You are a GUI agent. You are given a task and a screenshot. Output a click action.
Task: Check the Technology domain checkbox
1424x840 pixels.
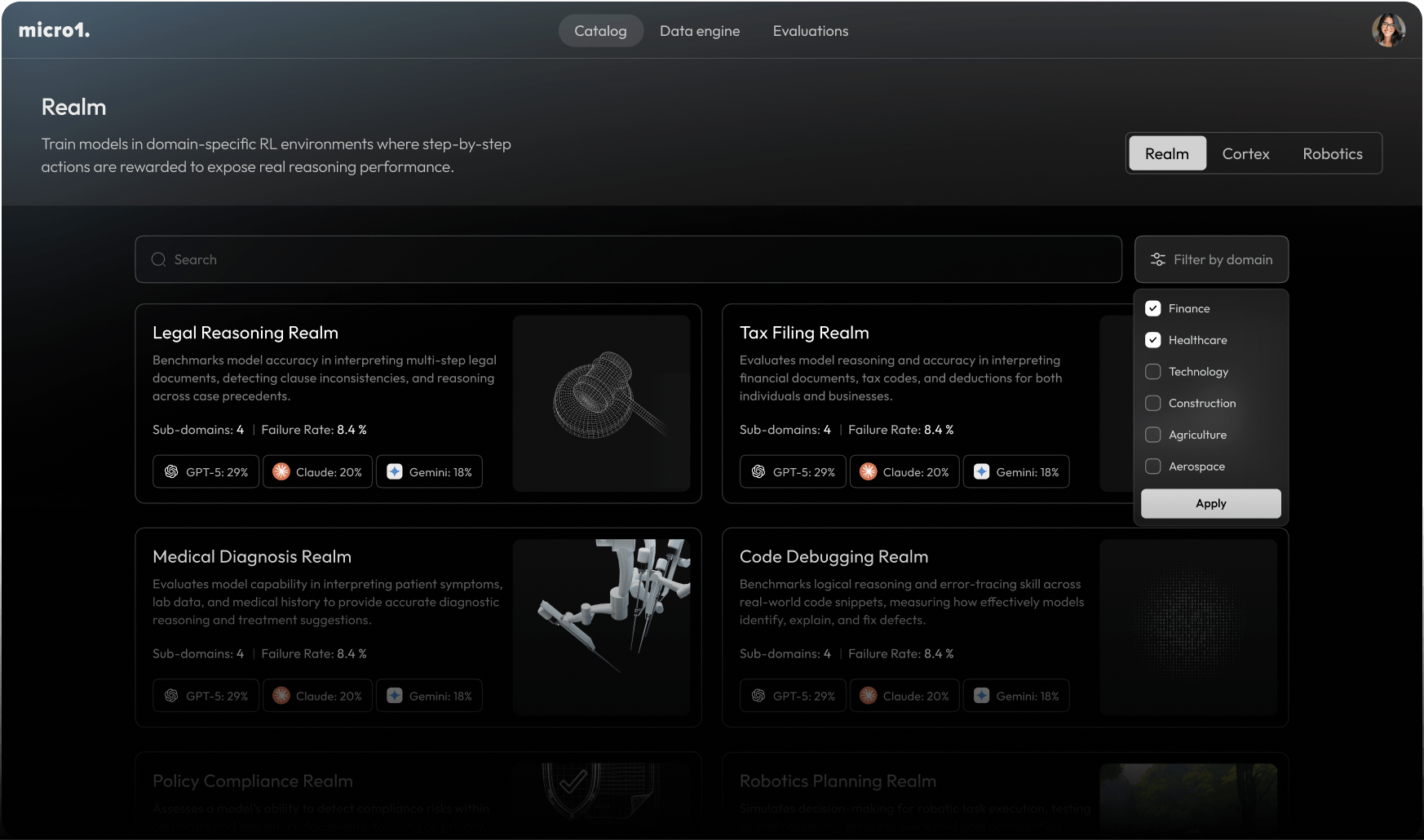point(1153,372)
